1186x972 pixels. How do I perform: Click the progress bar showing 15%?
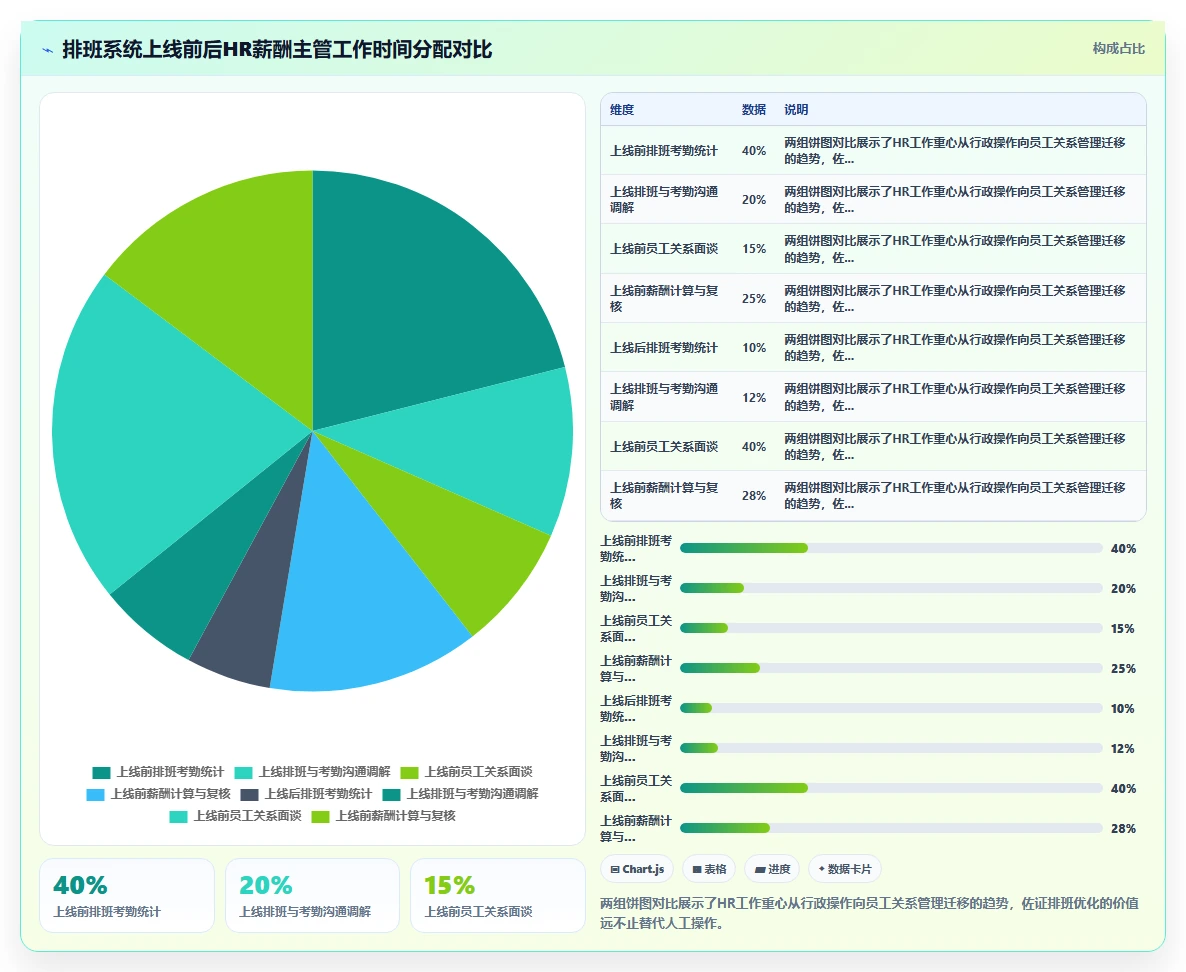coord(891,629)
